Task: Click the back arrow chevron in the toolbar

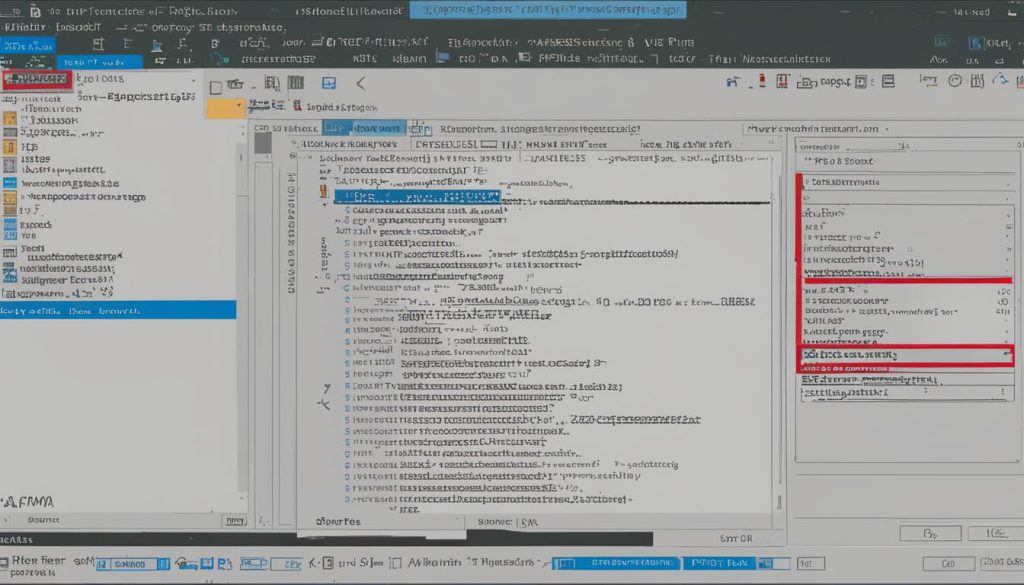Action: click(360, 83)
